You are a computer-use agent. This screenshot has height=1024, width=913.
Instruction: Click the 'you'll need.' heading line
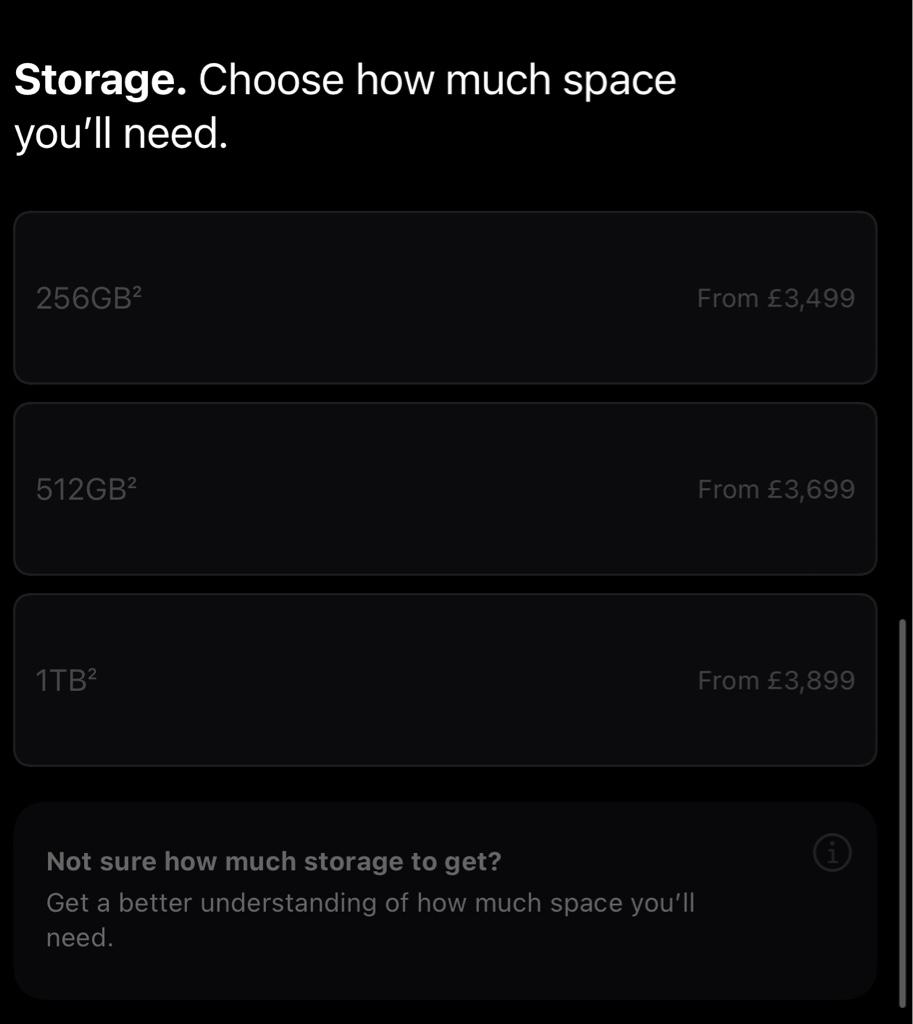121,134
